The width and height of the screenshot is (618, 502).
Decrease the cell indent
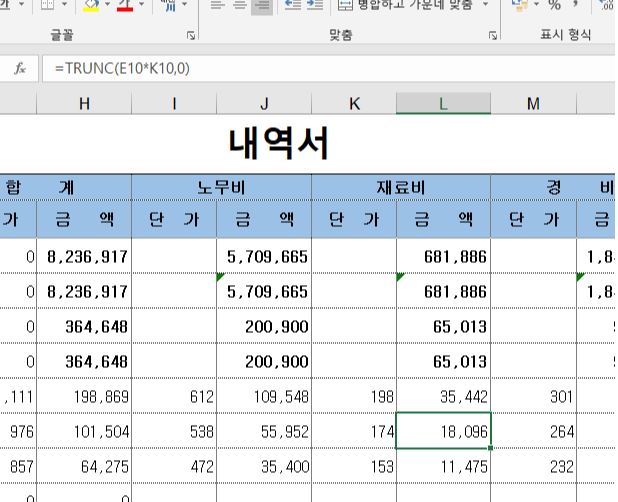coord(292,5)
